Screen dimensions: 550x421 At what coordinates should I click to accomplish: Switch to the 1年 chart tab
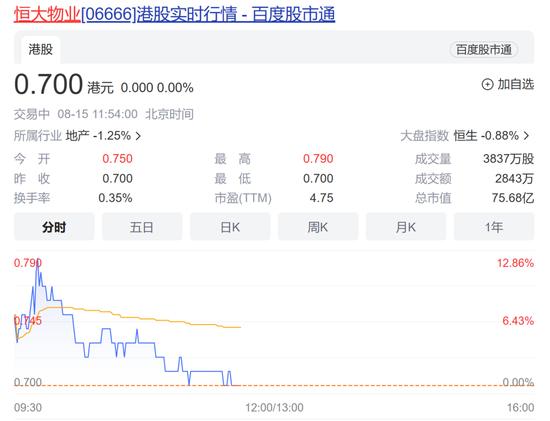(x=494, y=227)
